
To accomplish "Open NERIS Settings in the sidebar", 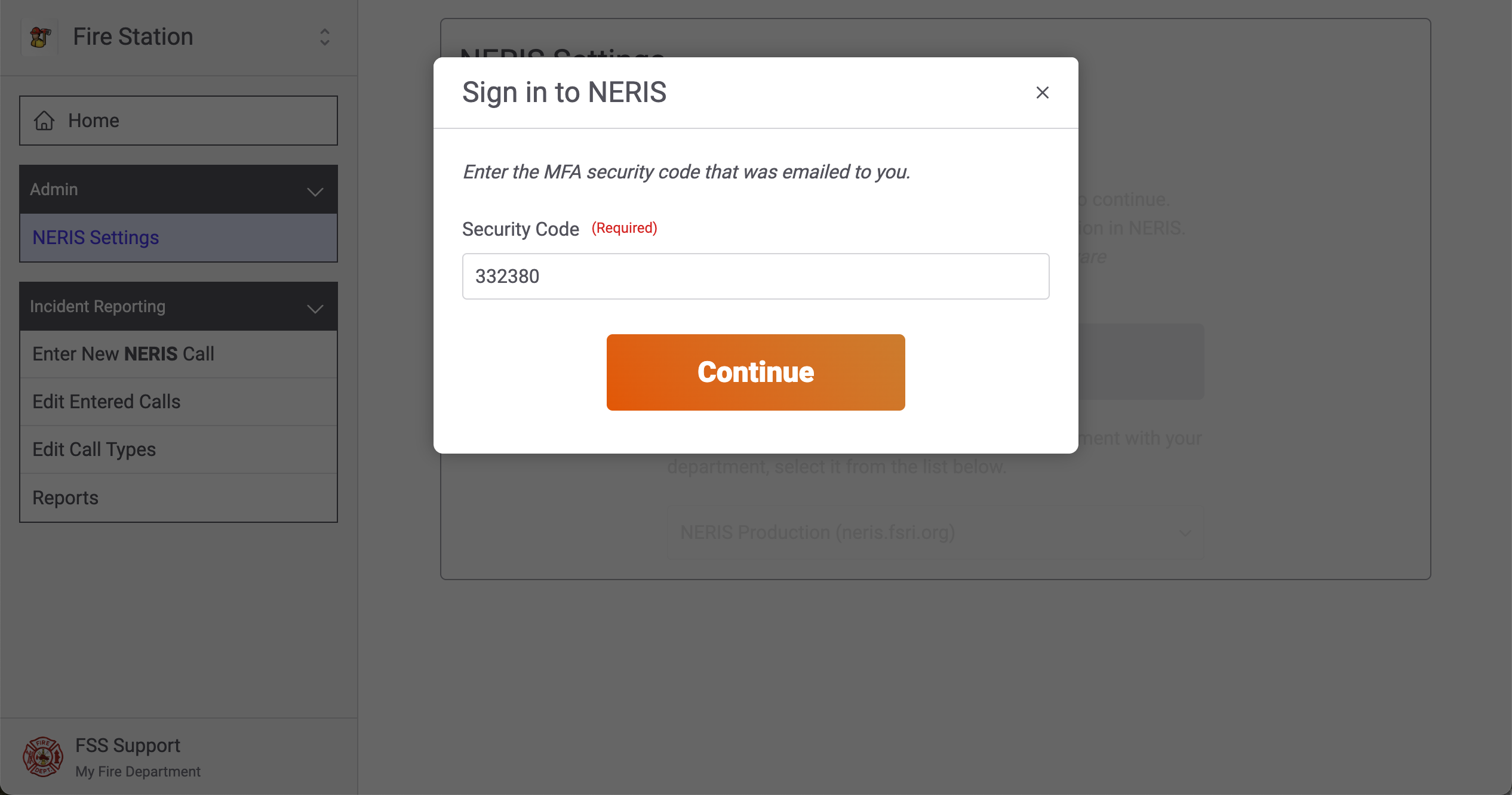I will click(96, 238).
